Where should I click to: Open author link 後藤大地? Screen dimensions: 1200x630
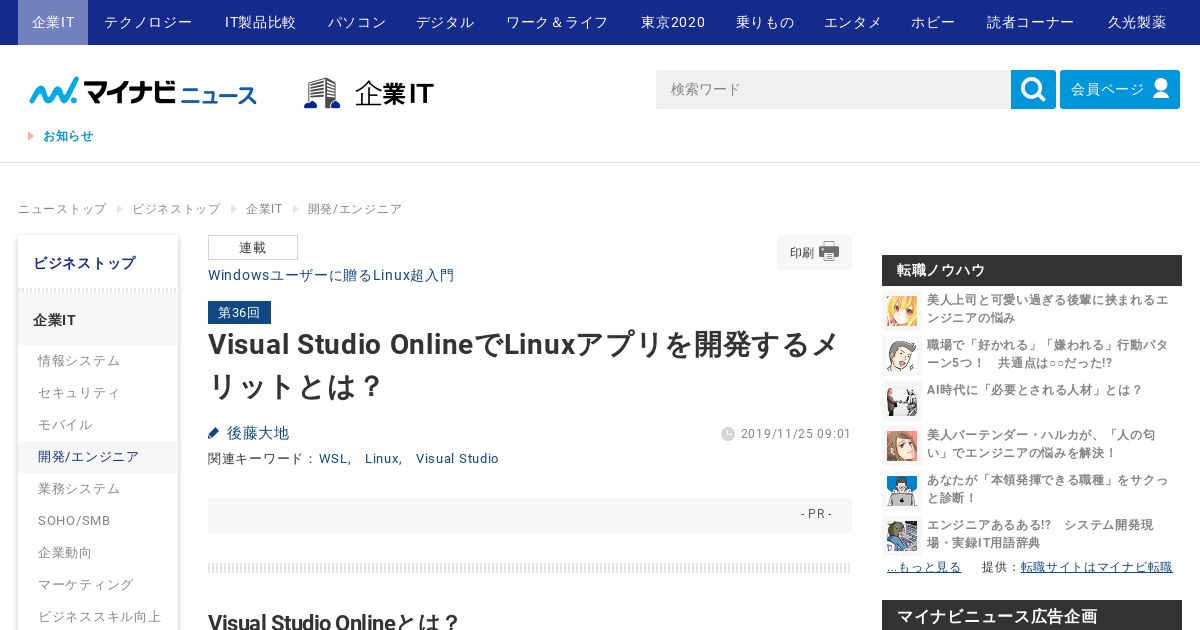click(x=258, y=433)
